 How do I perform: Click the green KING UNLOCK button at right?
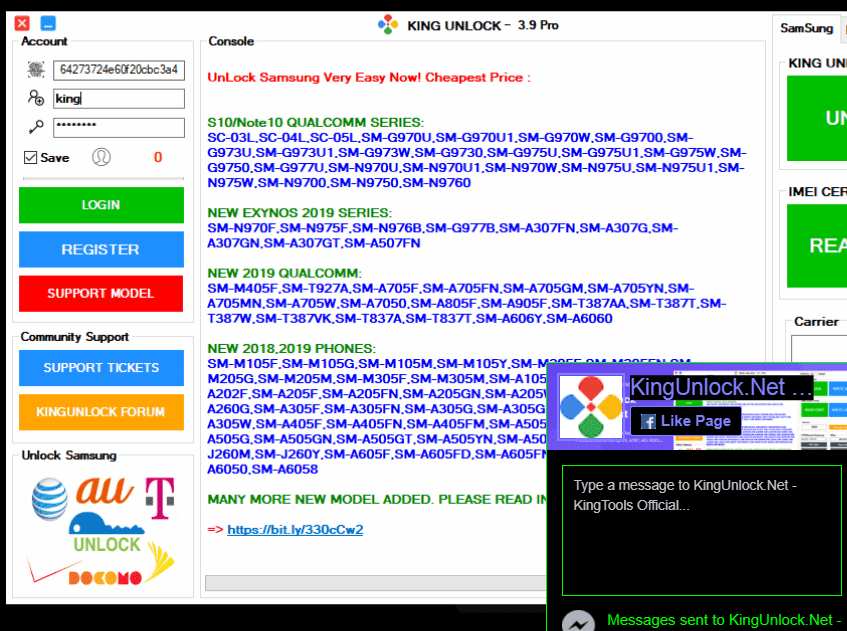click(817, 118)
